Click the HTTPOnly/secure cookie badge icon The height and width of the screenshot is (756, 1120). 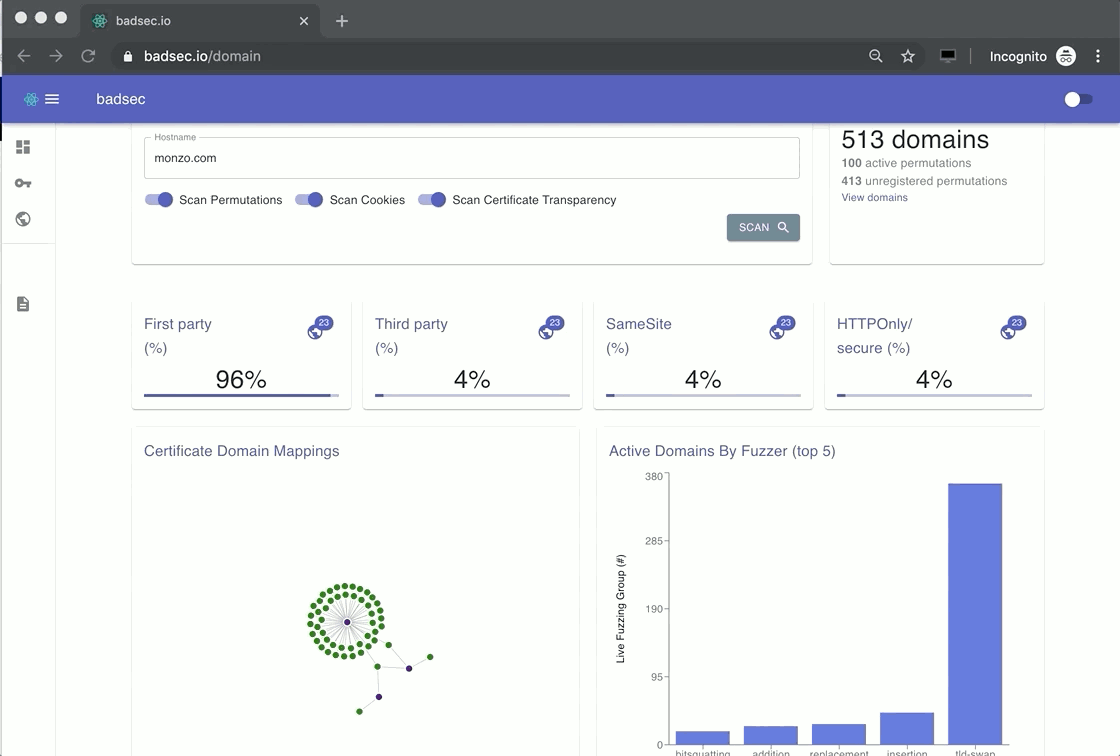click(1012, 327)
